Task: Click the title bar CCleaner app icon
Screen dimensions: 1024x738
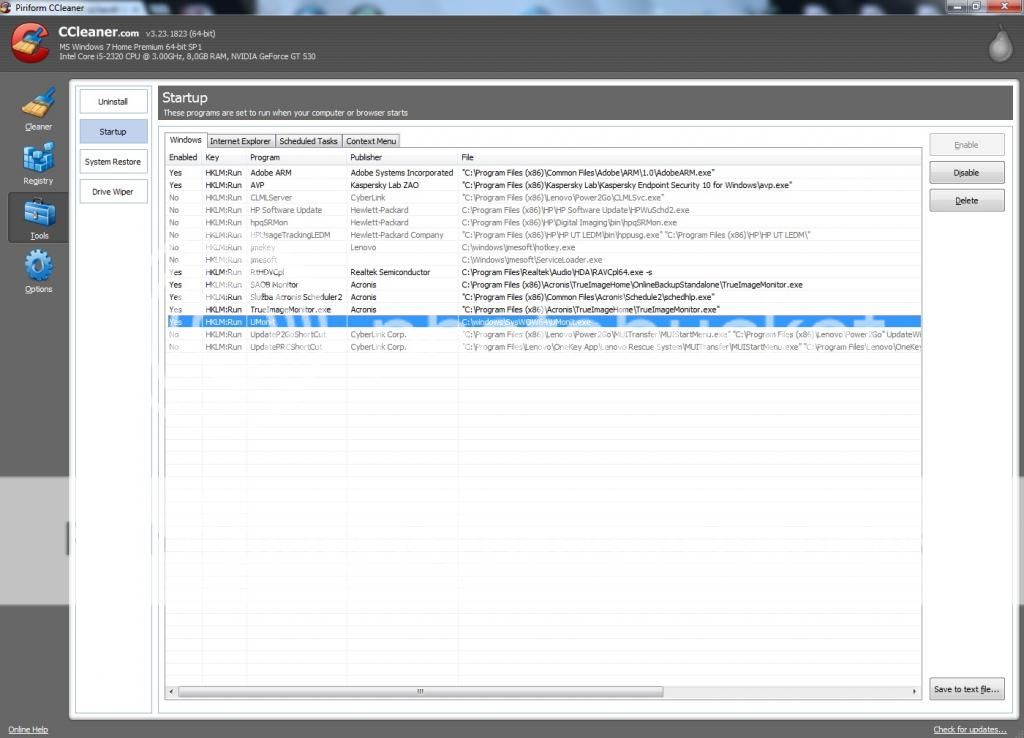Action: 6,7
